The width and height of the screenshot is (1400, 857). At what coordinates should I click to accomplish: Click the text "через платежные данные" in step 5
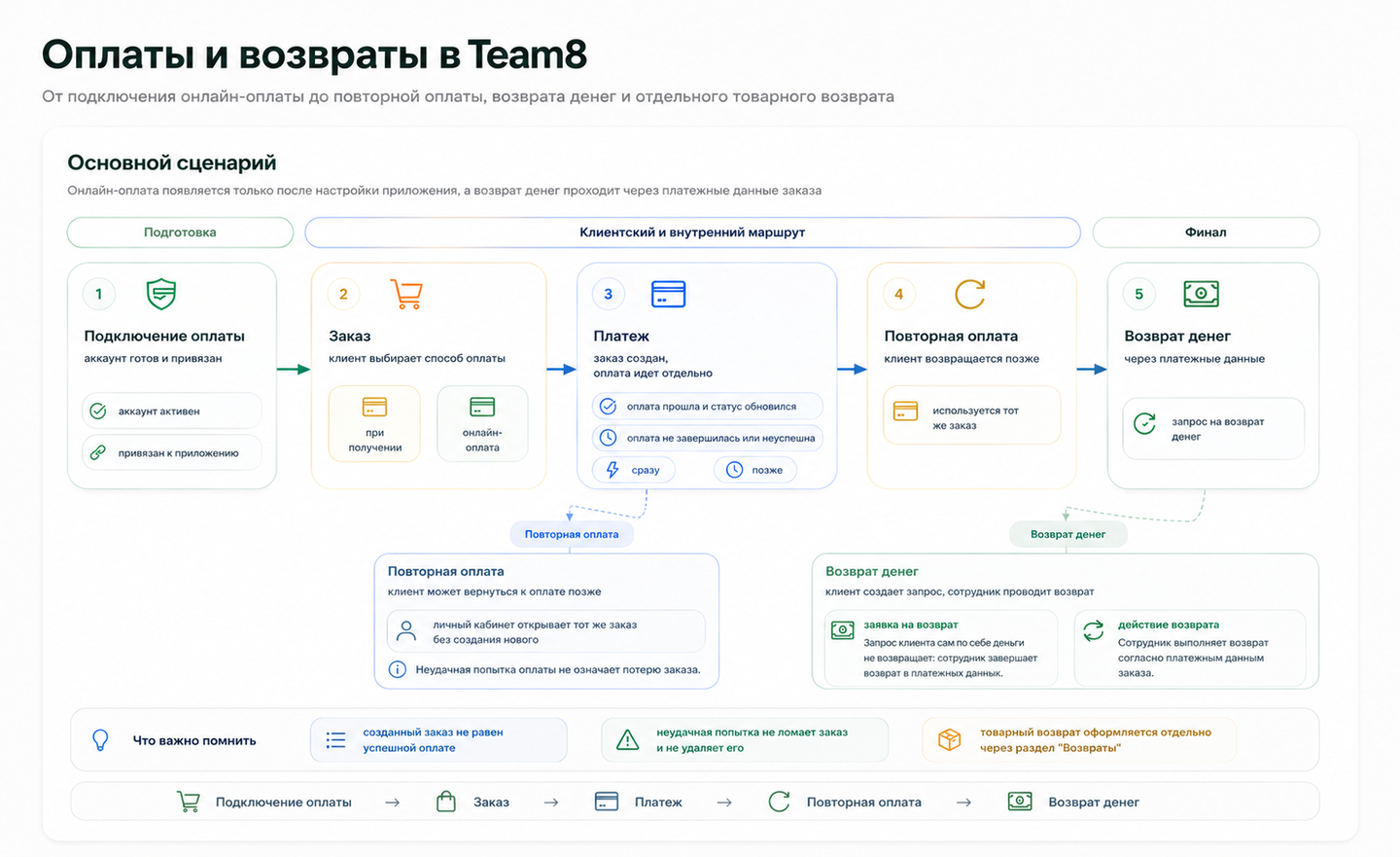point(1195,358)
